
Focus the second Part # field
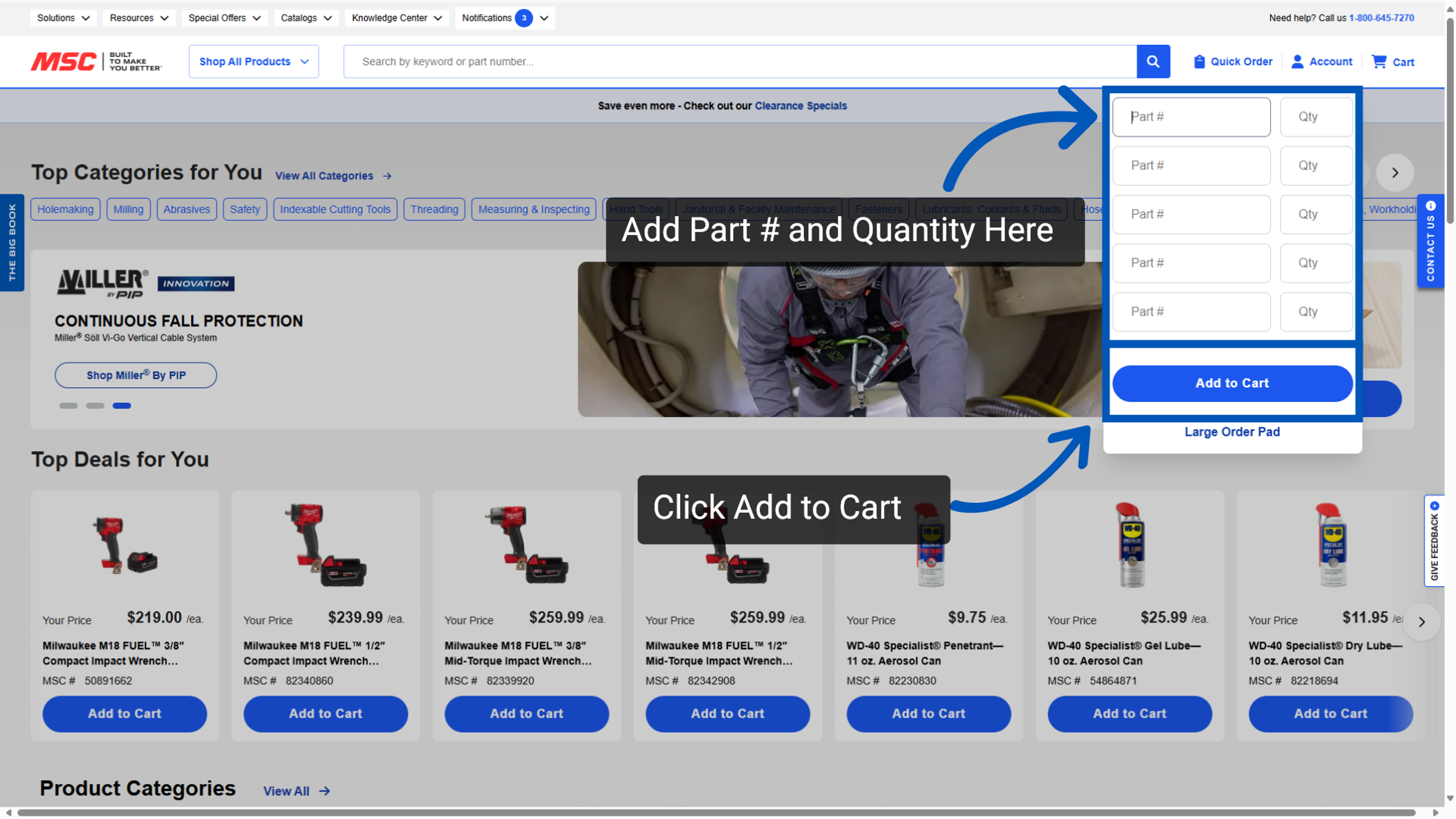[1191, 166]
